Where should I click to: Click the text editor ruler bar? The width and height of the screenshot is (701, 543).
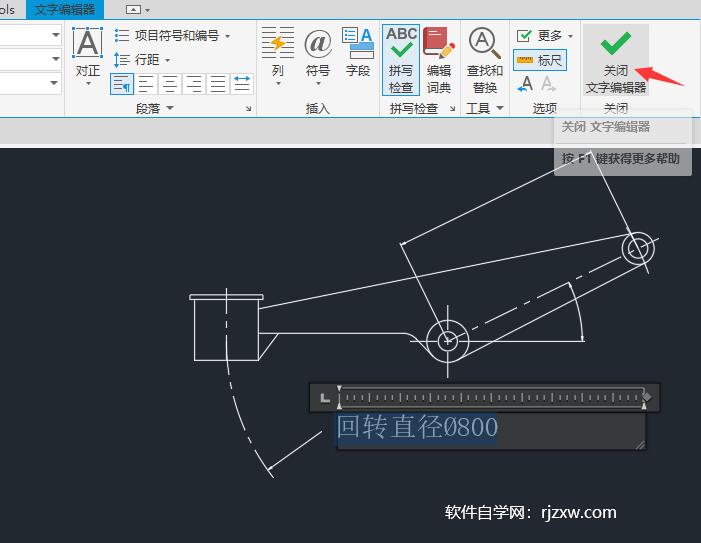click(485, 397)
